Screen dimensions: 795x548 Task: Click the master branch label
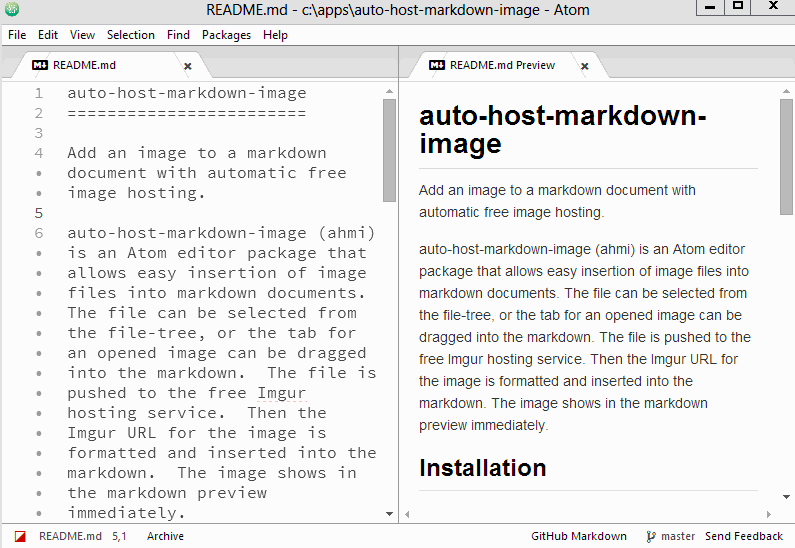click(x=678, y=536)
